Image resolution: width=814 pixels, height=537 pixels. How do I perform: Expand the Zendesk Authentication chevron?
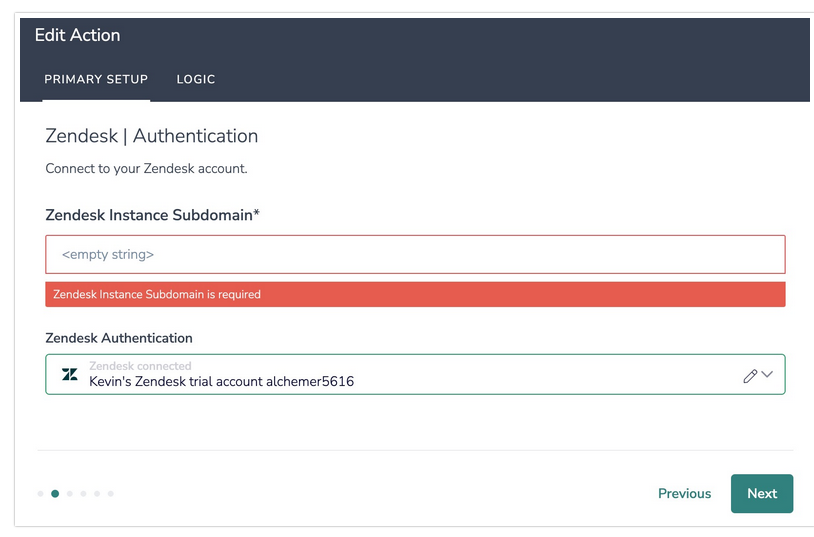(767, 375)
